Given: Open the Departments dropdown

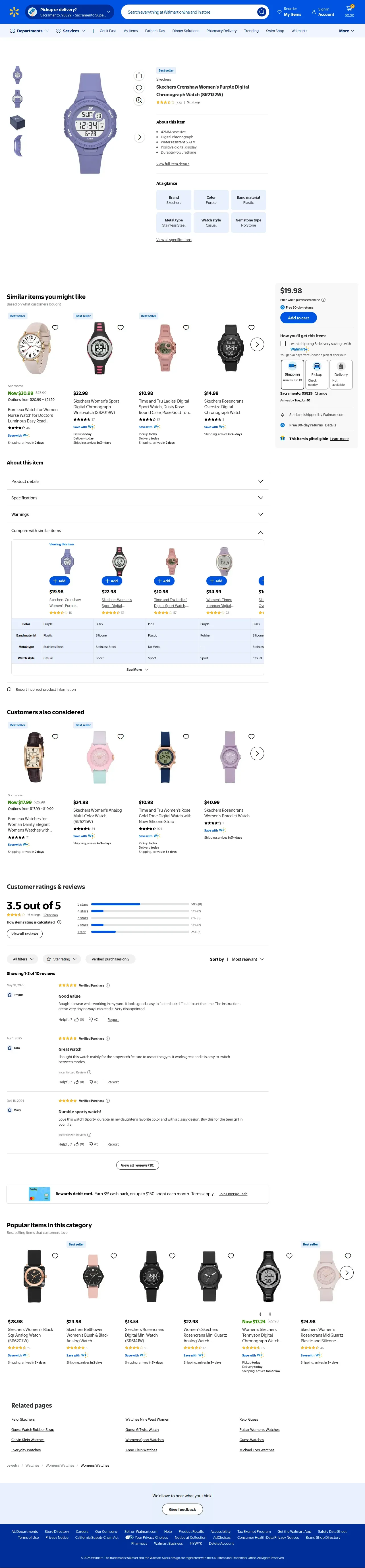Looking at the screenshot, I should pos(29,30).
